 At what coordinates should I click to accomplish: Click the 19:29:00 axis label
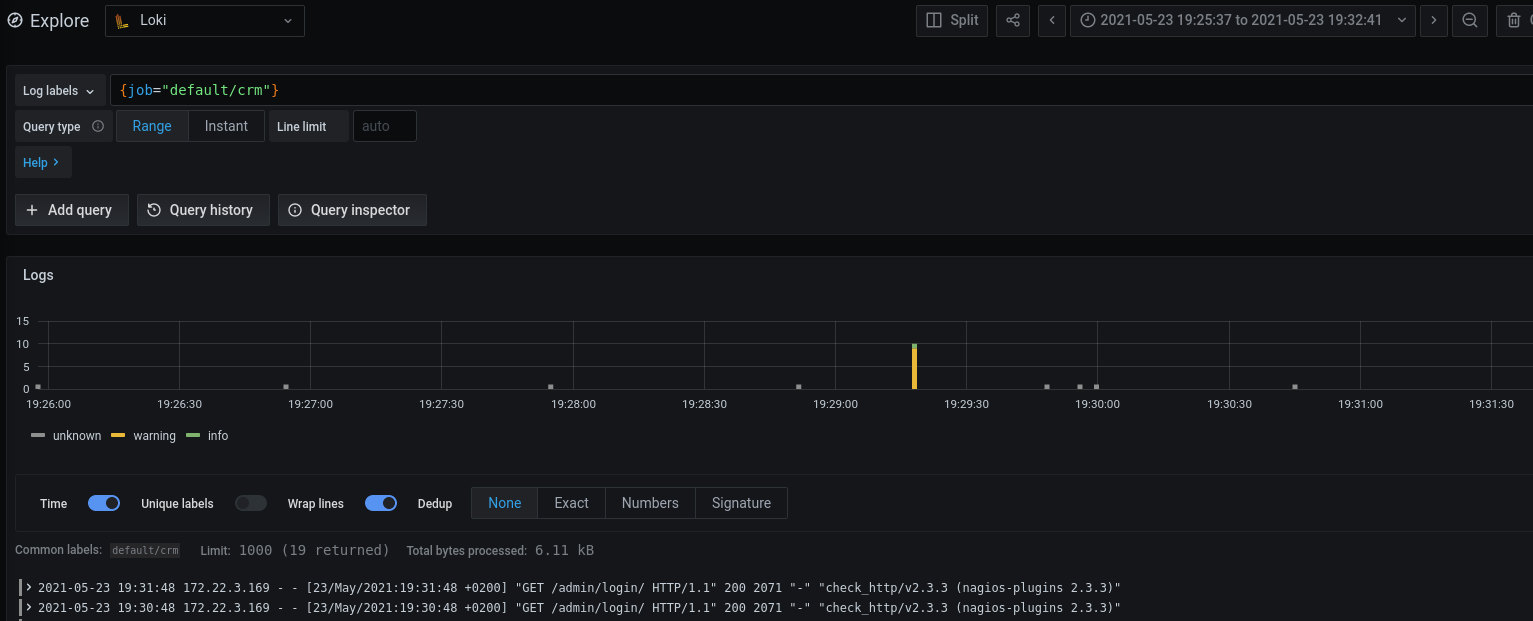point(835,404)
